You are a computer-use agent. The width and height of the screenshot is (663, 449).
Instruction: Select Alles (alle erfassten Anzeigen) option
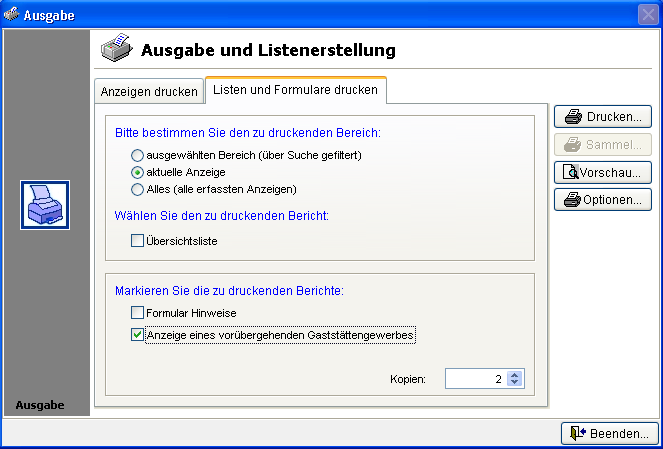pyautogui.click(x=138, y=188)
